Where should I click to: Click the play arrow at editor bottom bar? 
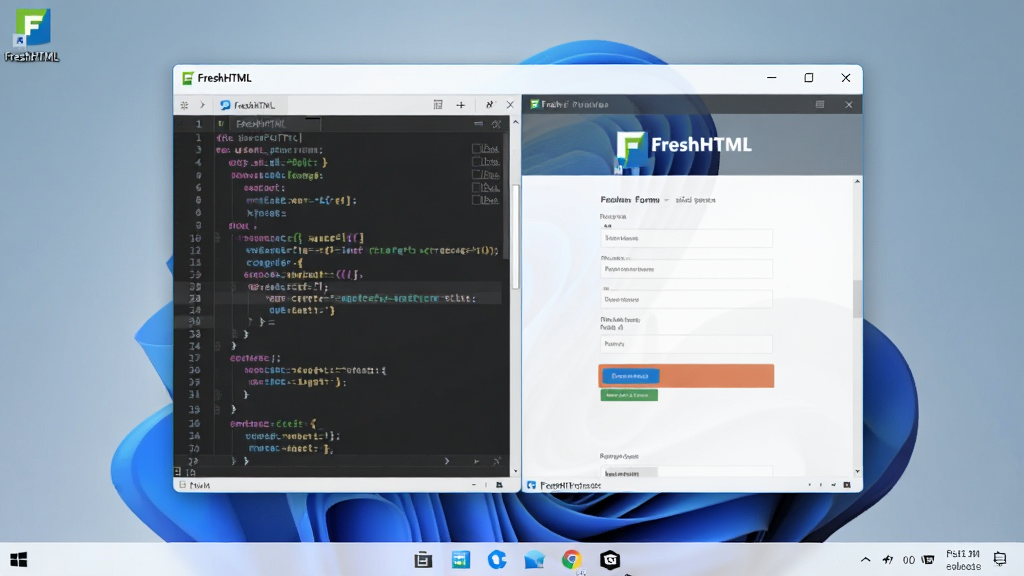coord(477,461)
